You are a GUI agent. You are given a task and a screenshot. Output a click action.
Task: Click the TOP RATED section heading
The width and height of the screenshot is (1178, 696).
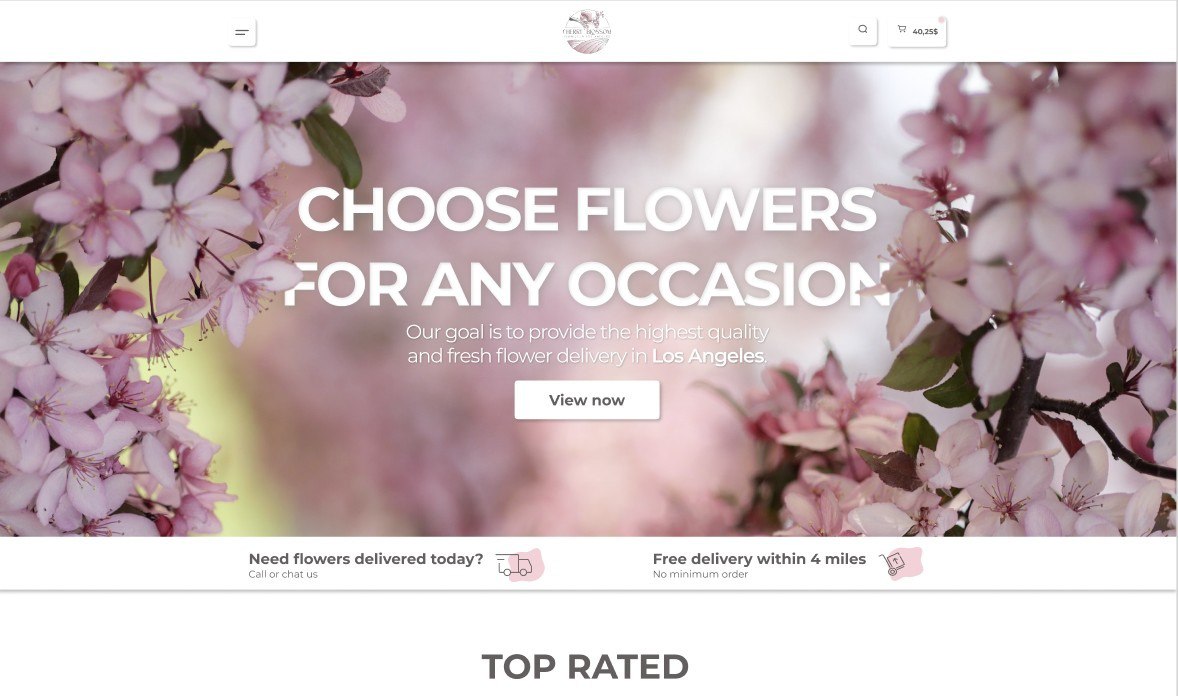click(585, 667)
